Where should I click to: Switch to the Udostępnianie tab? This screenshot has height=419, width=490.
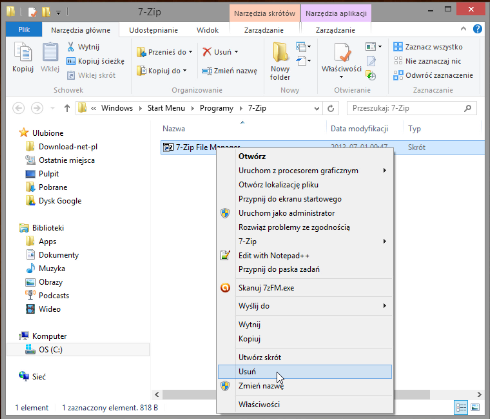tap(153, 30)
